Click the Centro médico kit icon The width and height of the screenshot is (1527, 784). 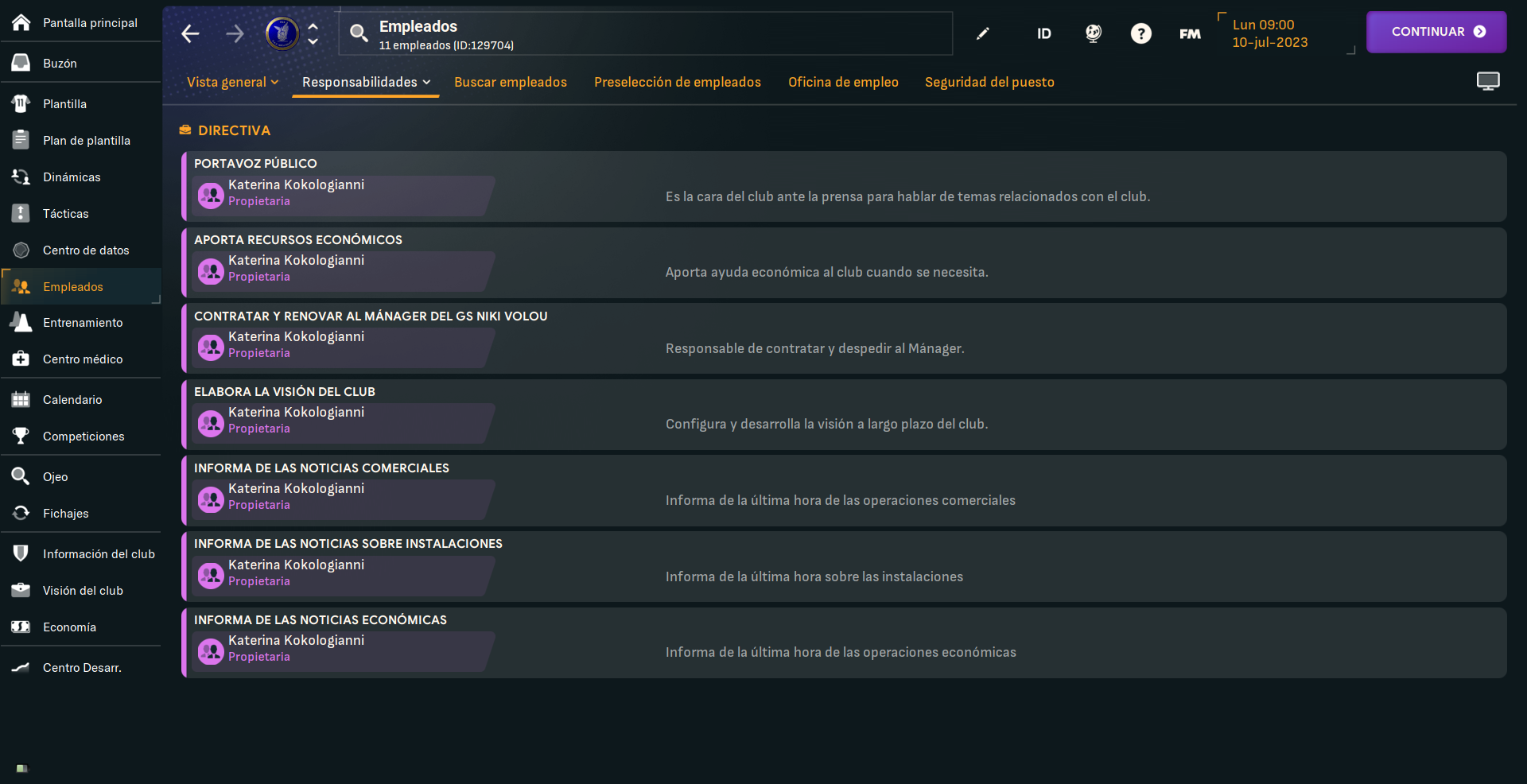pos(21,359)
